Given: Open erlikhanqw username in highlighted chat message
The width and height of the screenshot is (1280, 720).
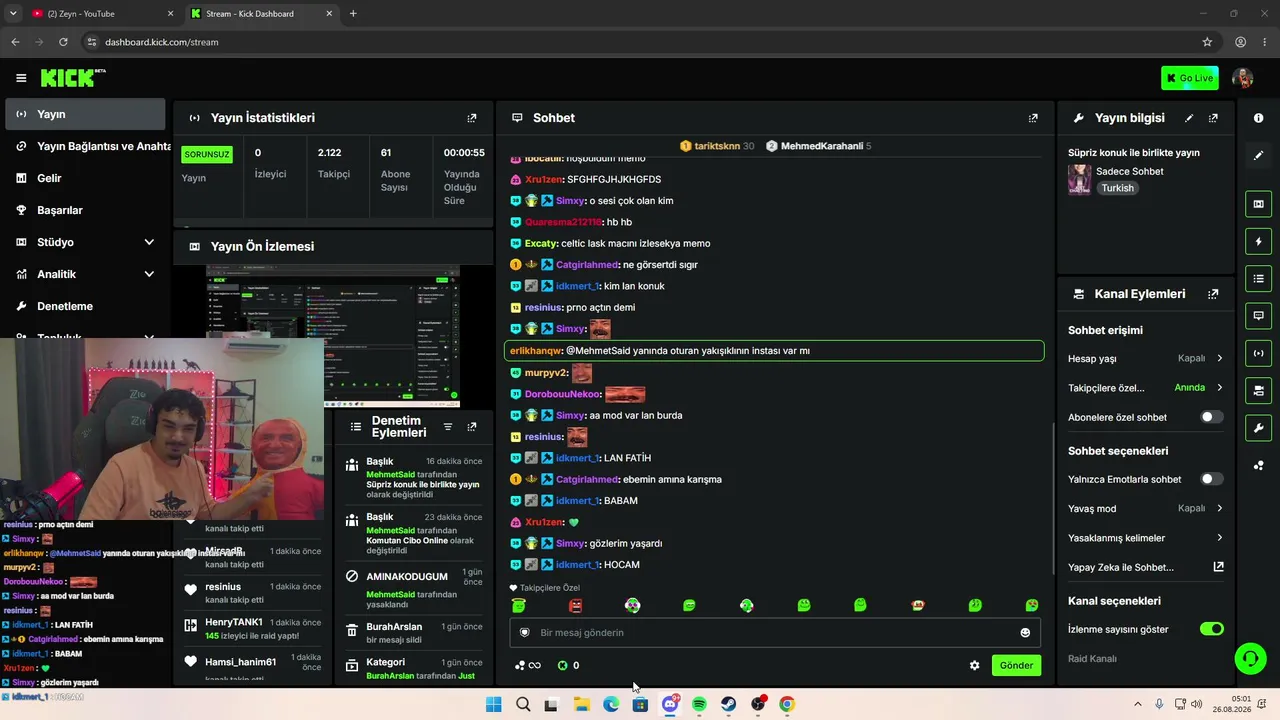Looking at the screenshot, I should click(535, 351).
